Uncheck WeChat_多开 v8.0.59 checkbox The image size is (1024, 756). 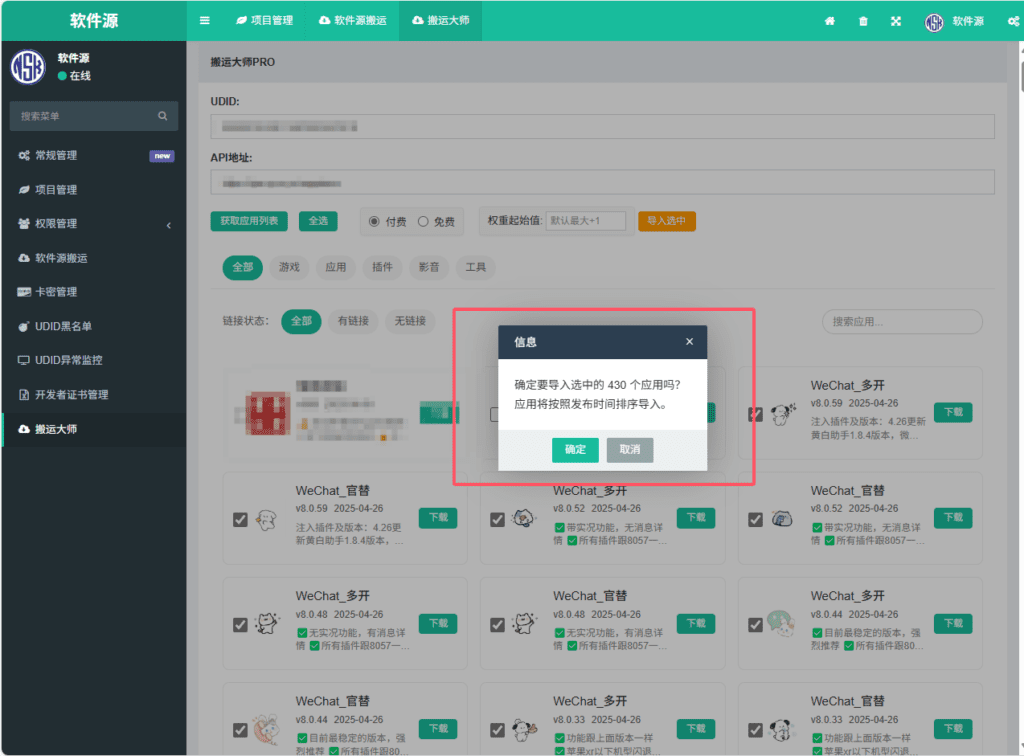pos(756,414)
